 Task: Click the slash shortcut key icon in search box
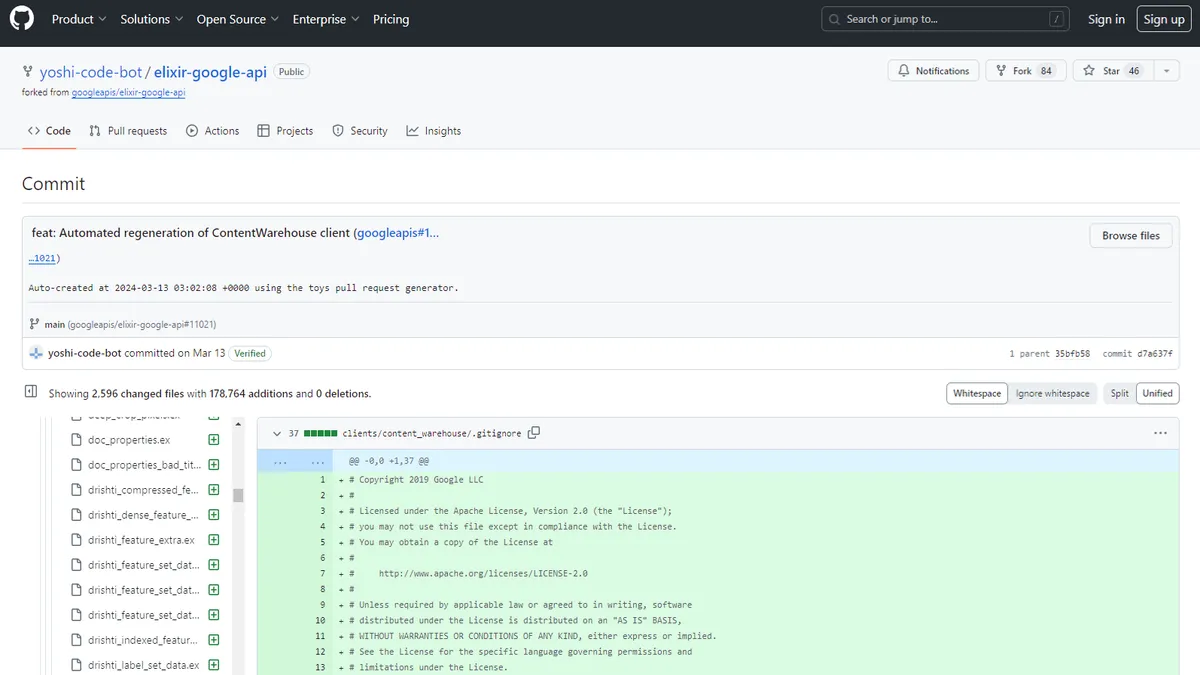click(x=1056, y=19)
